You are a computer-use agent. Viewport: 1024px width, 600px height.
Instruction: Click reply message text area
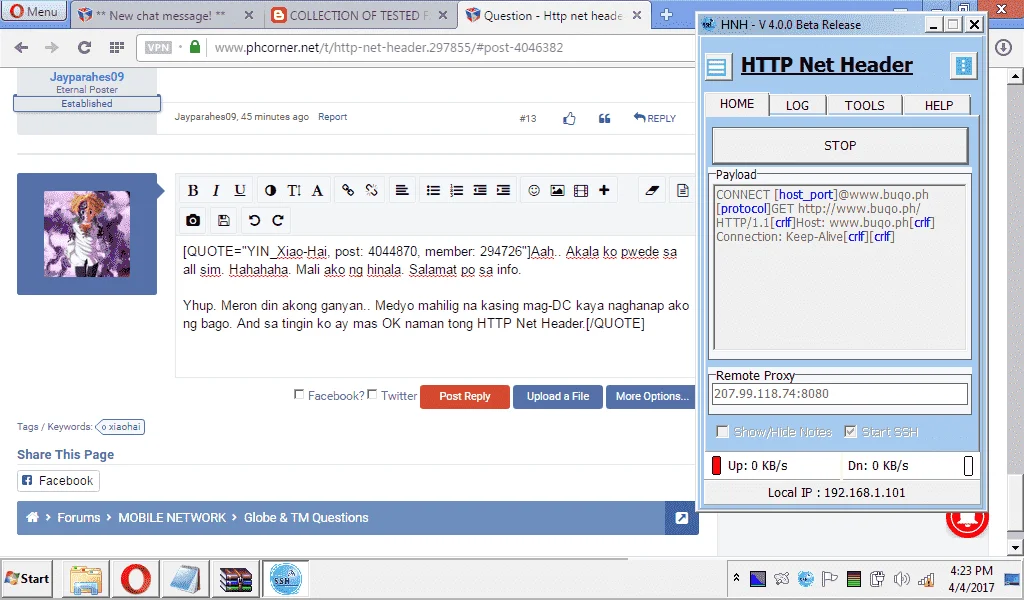click(435, 306)
